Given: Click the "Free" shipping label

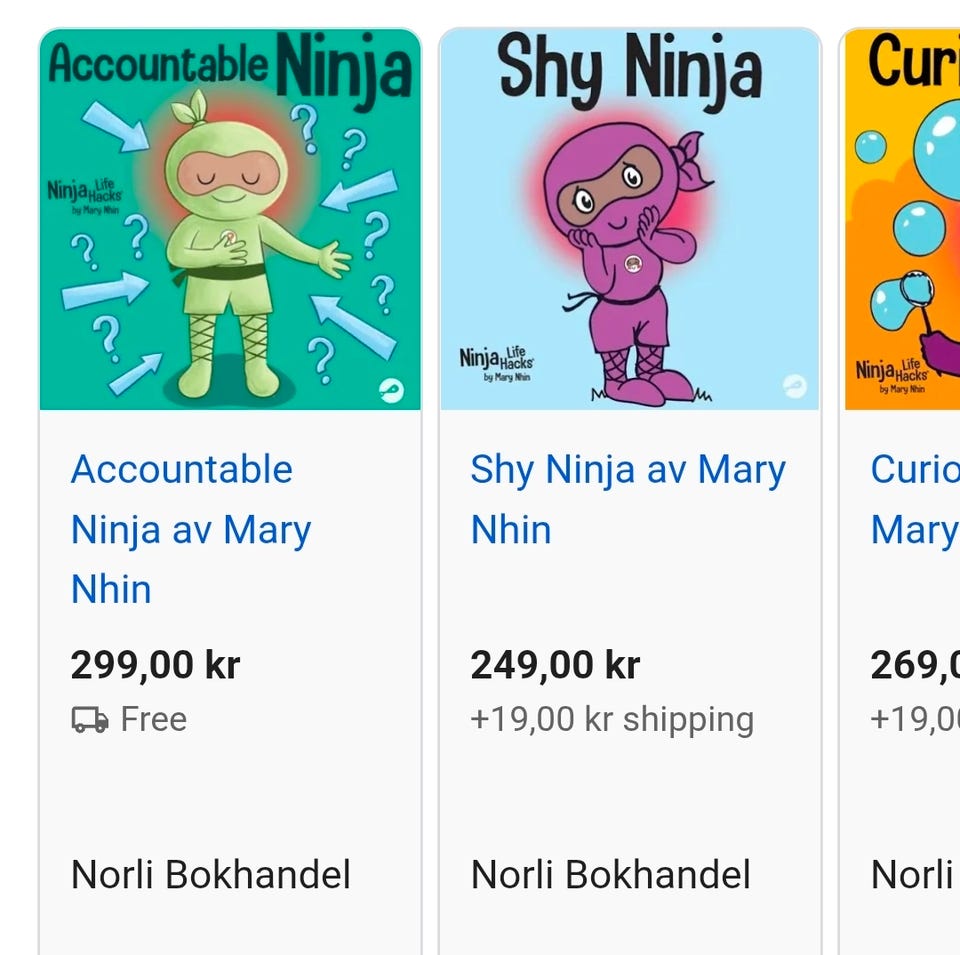Looking at the screenshot, I should 153,720.
